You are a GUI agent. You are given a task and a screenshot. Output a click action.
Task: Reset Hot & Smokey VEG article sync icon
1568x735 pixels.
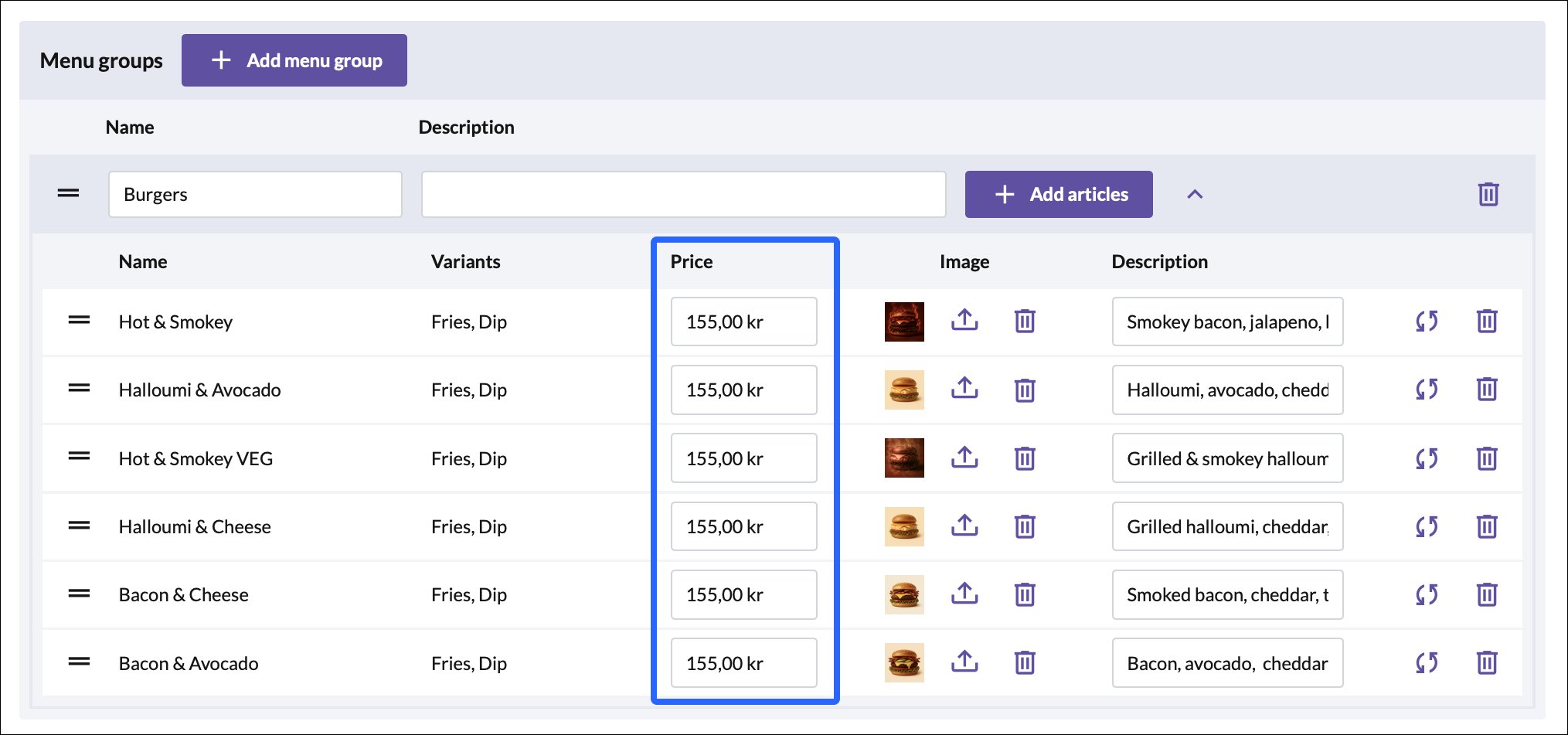click(x=1426, y=458)
